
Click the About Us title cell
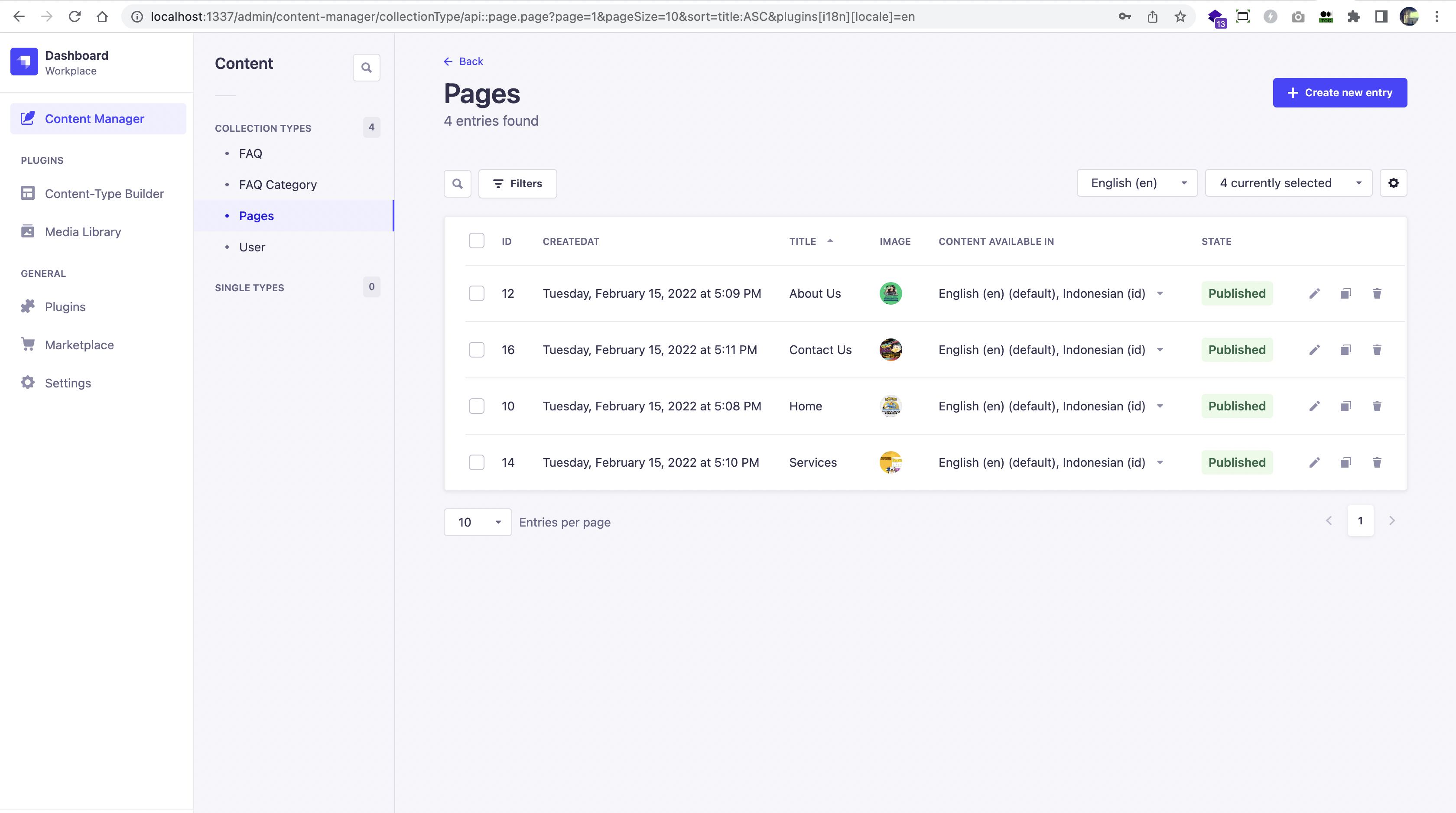815,293
